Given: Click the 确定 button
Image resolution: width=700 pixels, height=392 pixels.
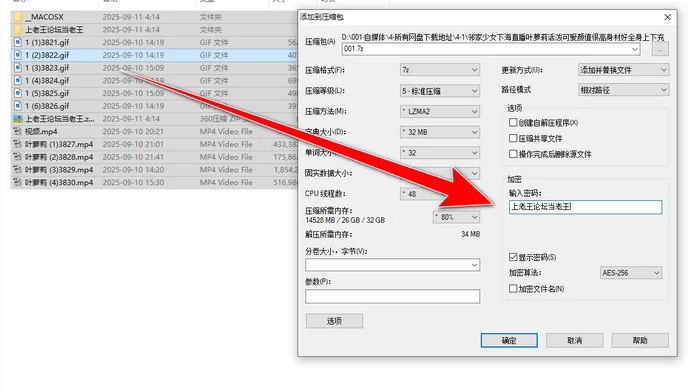Looking at the screenshot, I should click(x=509, y=340).
